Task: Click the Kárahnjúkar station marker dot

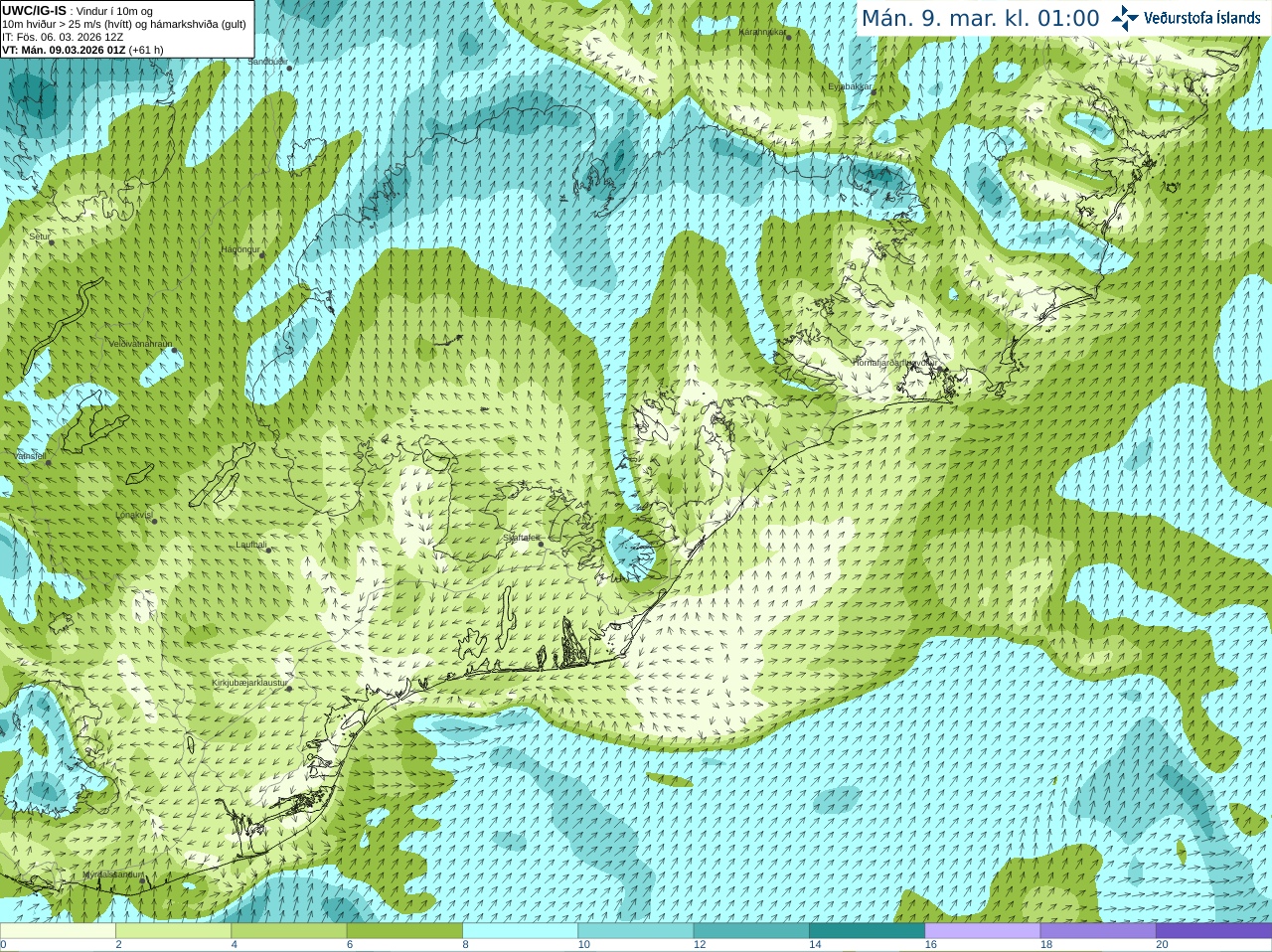Action: [x=788, y=37]
